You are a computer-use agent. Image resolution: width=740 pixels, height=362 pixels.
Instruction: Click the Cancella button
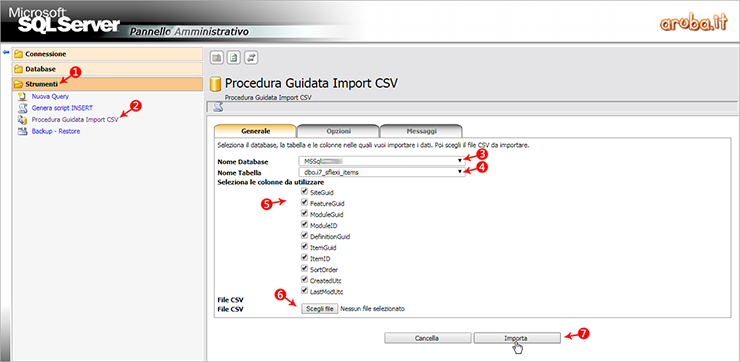click(427, 338)
